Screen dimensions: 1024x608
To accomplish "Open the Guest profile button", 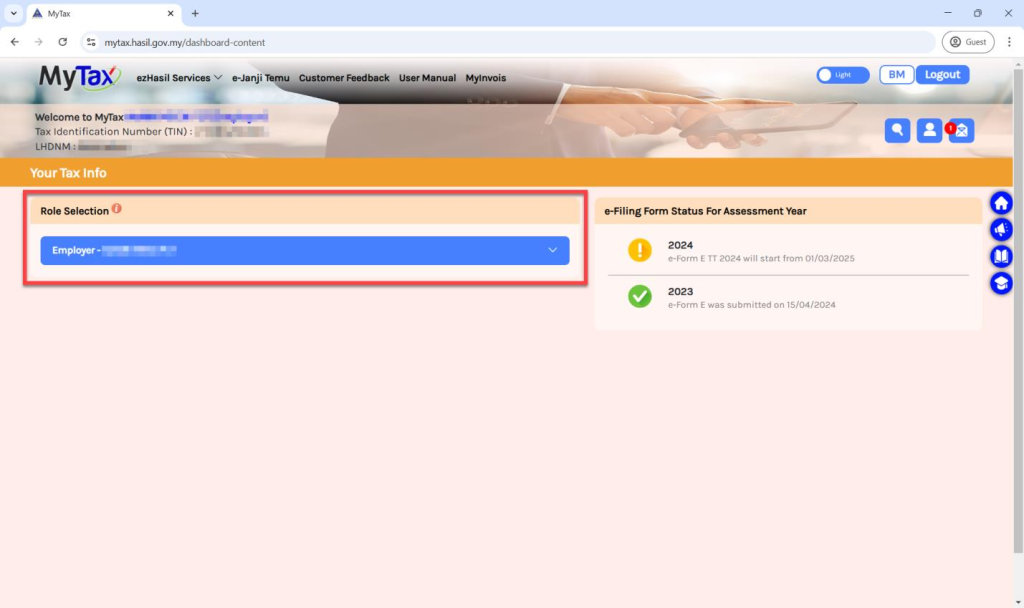I will [968, 42].
